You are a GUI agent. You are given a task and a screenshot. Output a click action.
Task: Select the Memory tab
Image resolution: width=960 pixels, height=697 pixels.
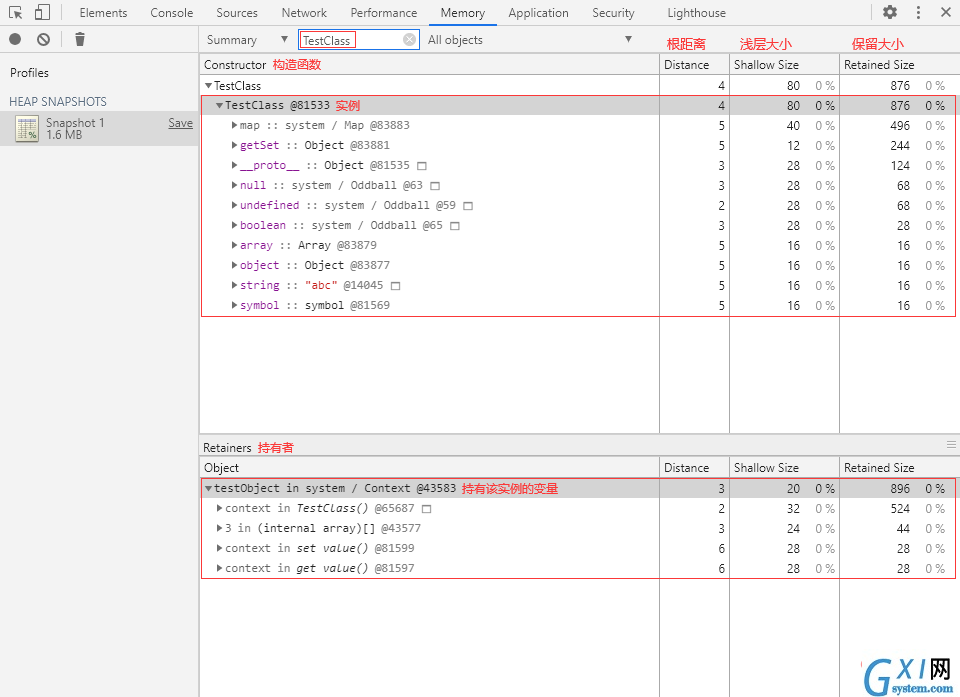pyautogui.click(x=462, y=13)
